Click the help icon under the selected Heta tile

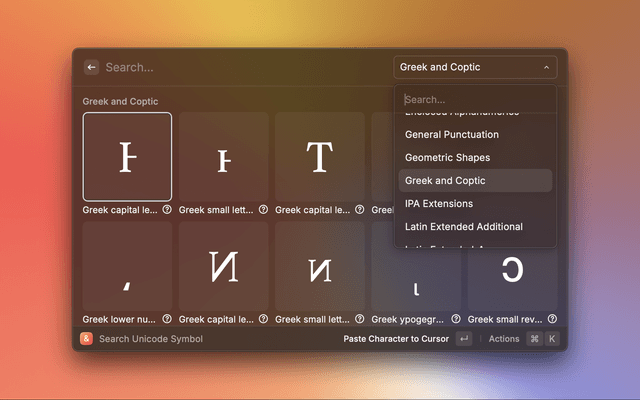[x=167, y=210]
